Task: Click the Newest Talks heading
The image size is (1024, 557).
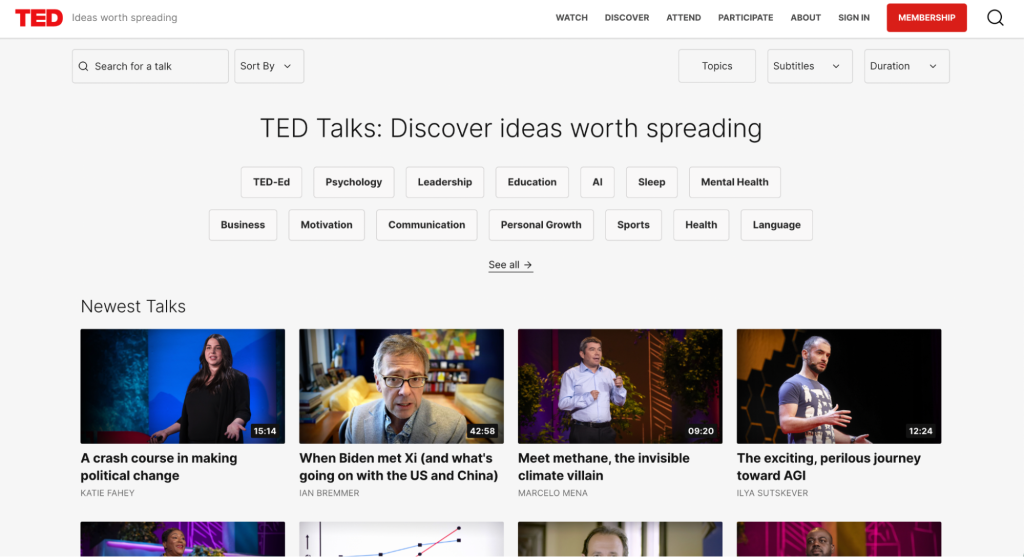Action: pyautogui.click(x=133, y=306)
